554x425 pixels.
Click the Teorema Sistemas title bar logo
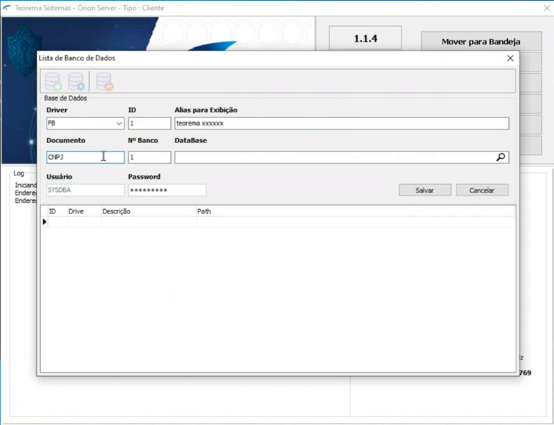click(7, 8)
